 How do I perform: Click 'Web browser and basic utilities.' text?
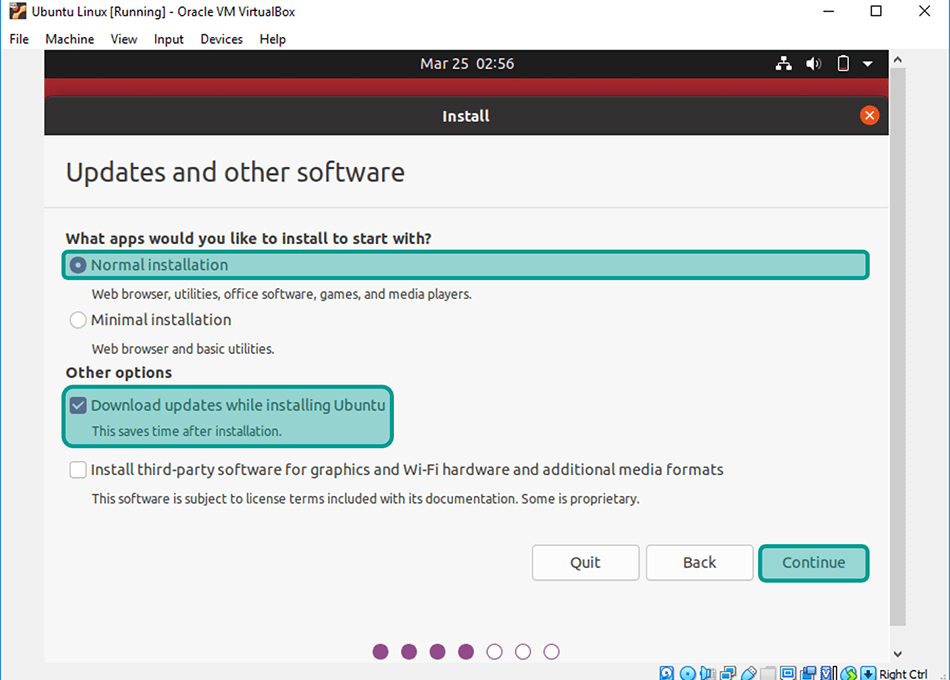(x=183, y=348)
